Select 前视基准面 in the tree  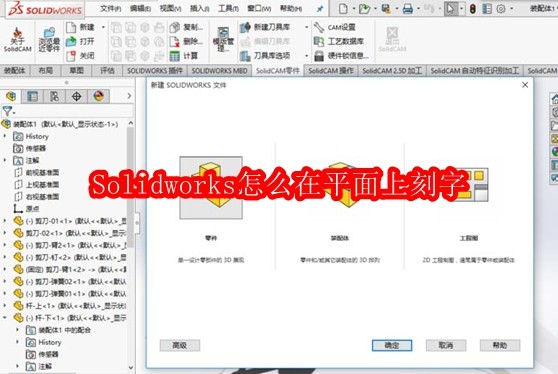tap(36, 173)
